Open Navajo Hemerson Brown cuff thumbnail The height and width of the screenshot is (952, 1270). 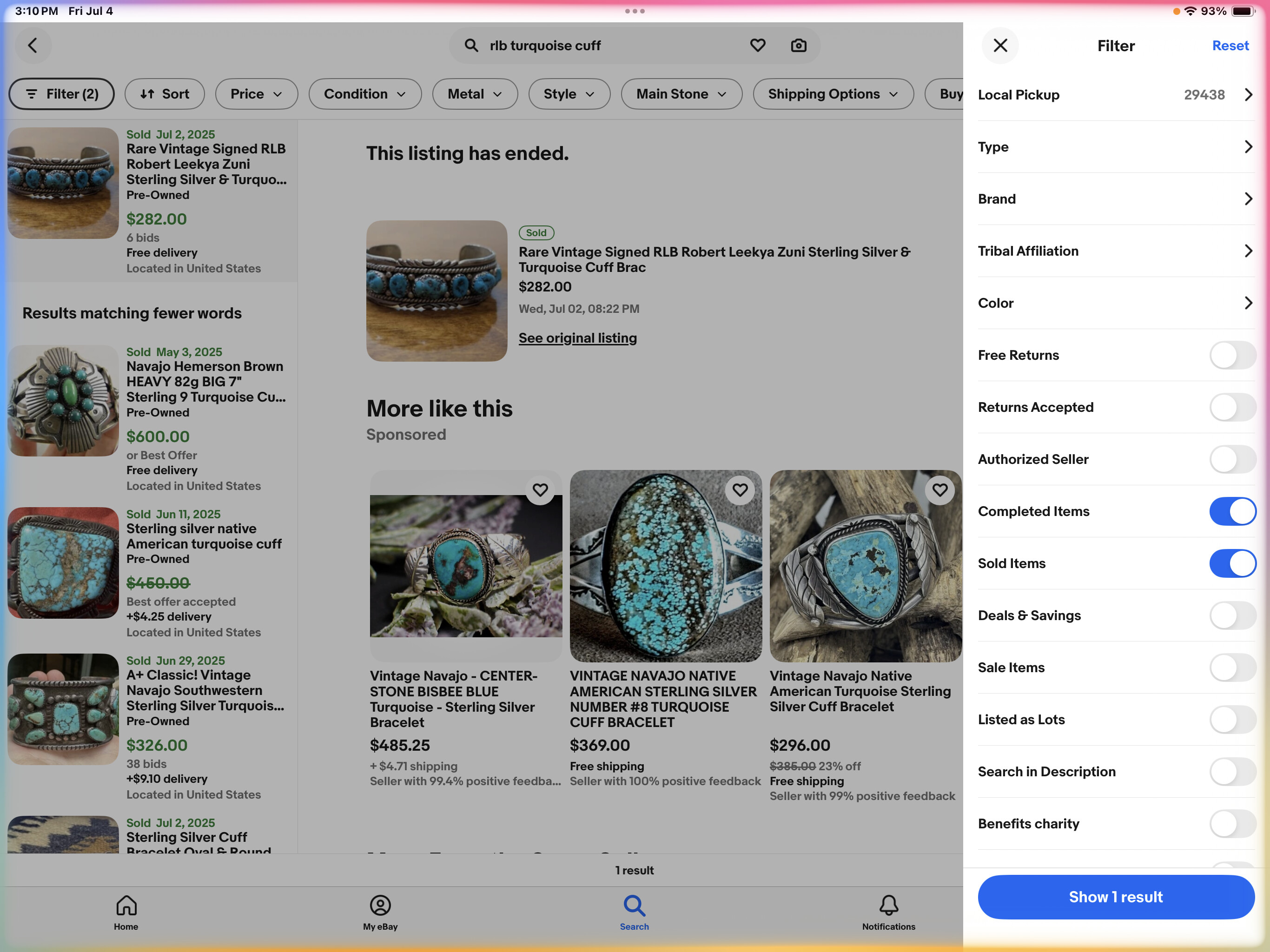click(x=63, y=401)
